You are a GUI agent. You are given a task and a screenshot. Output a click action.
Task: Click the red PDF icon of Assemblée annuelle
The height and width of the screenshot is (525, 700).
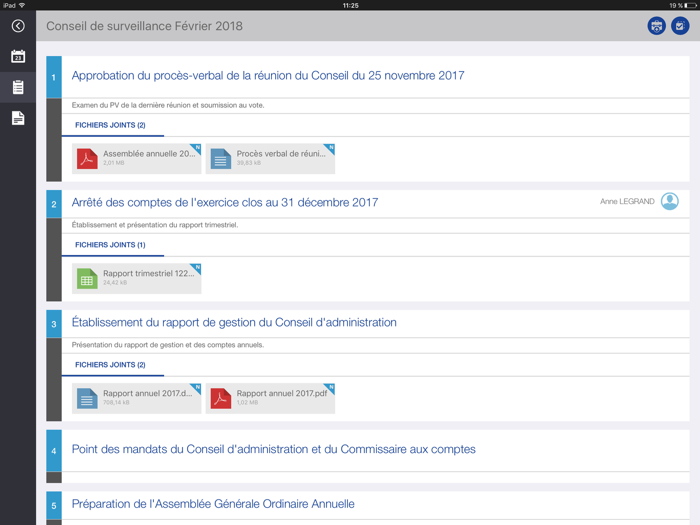click(87, 159)
